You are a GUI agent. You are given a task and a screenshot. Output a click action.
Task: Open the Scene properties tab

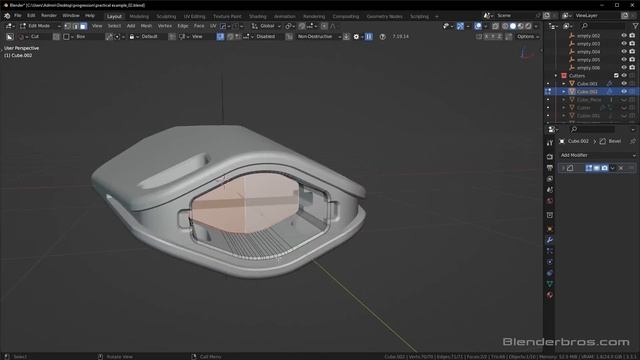(x=550, y=190)
